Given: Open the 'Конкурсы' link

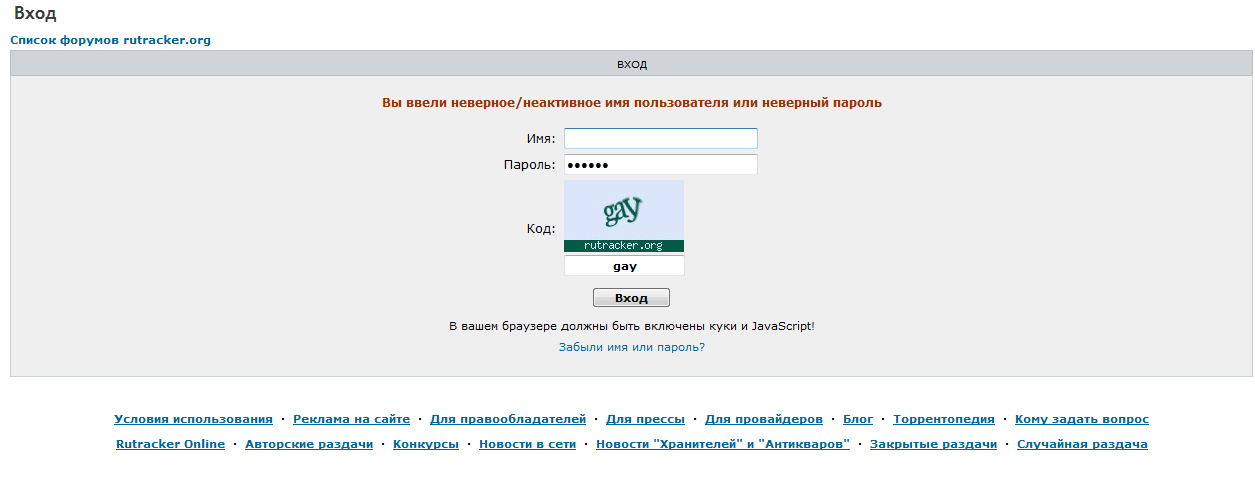Looking at the screenshot, I should [426, 444].
